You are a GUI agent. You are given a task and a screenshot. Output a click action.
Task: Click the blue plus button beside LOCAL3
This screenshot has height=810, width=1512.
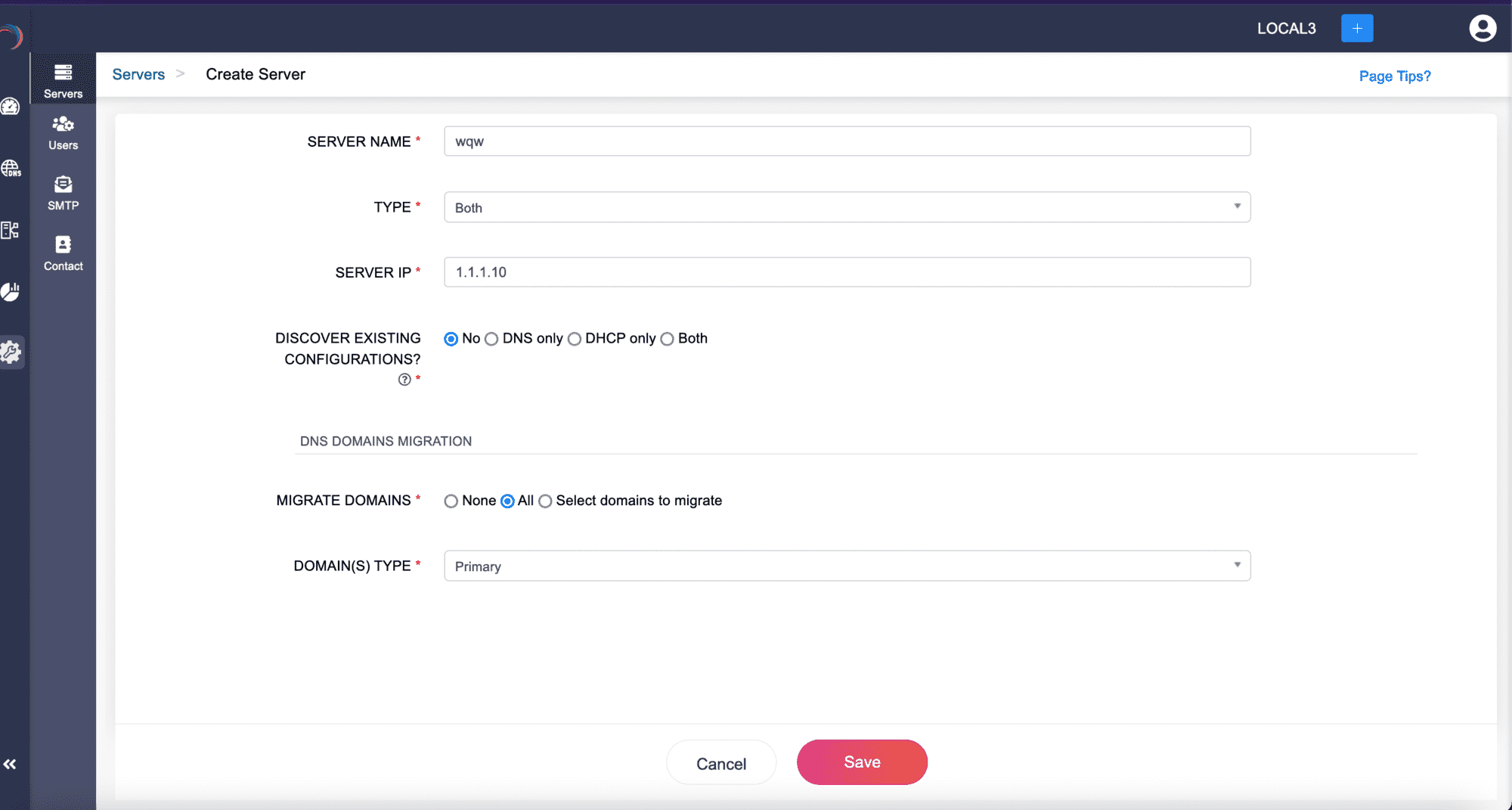click(1357, 28)
